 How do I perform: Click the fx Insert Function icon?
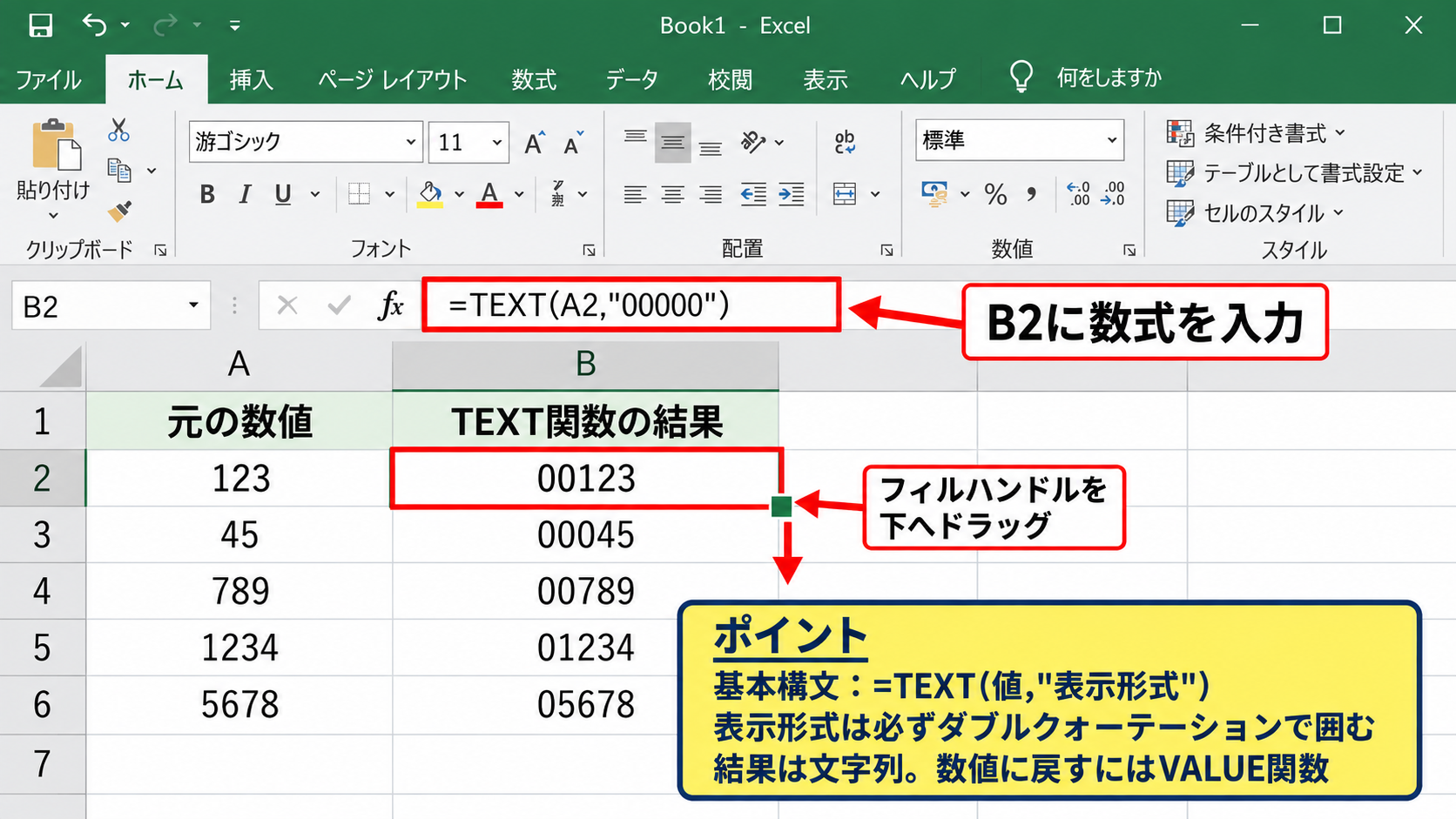coord(392,305)
